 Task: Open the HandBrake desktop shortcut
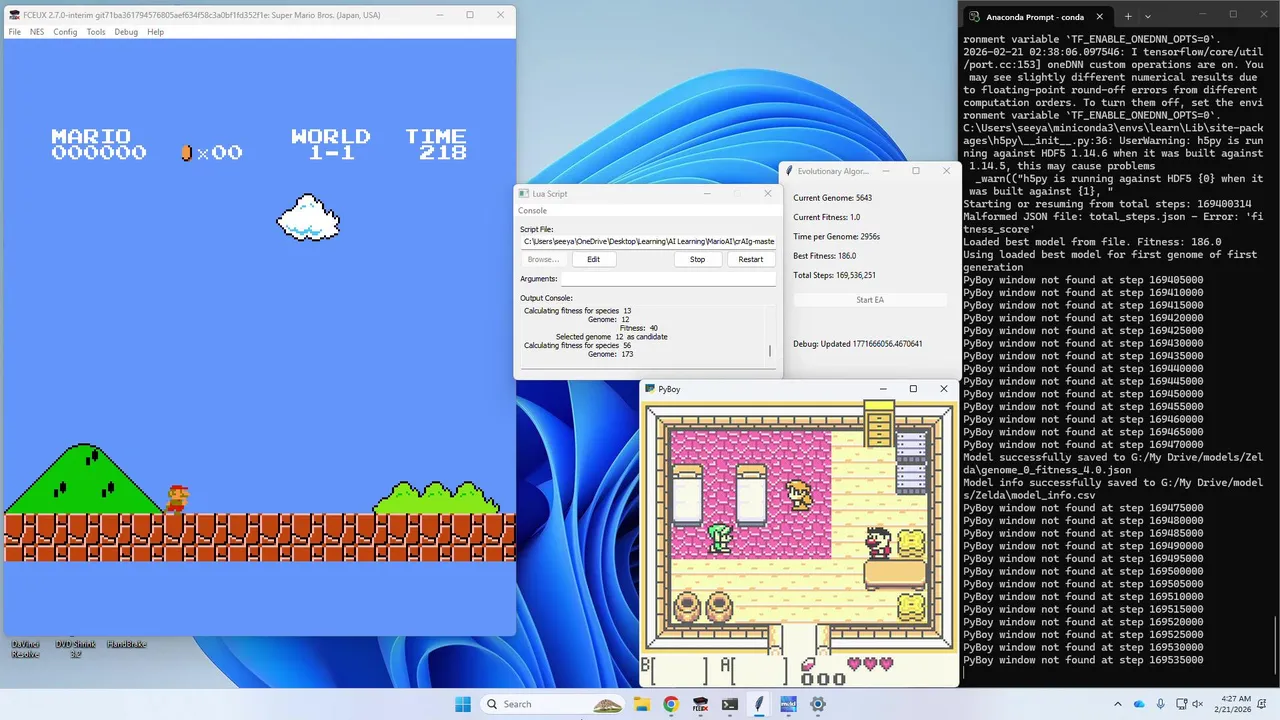(x=126, y=644)
